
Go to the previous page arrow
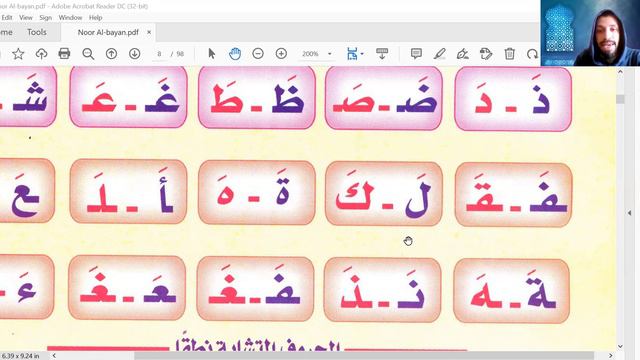coord(111,54)
